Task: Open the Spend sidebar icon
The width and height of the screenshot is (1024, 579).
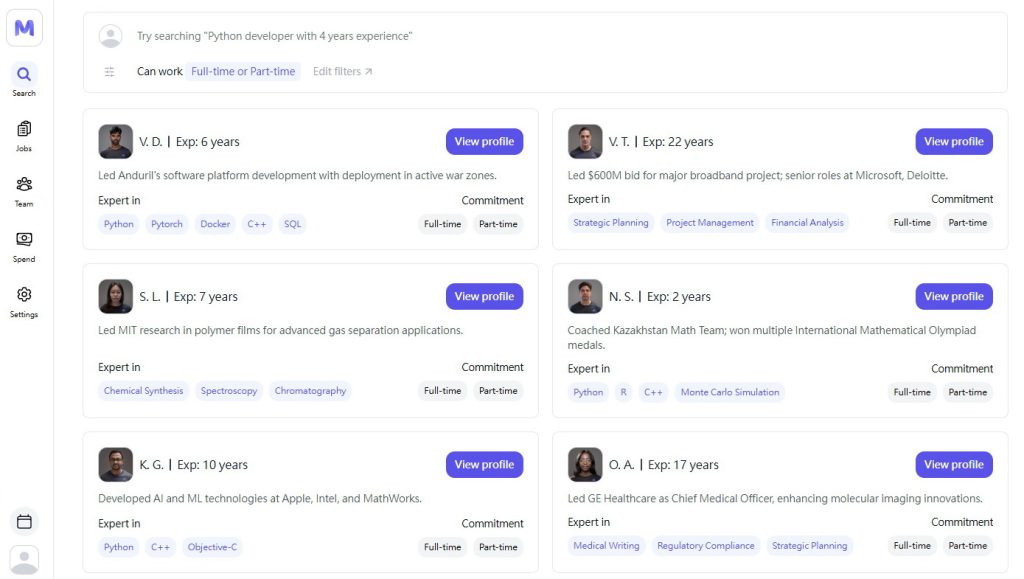Action: (x=24, y=240)
